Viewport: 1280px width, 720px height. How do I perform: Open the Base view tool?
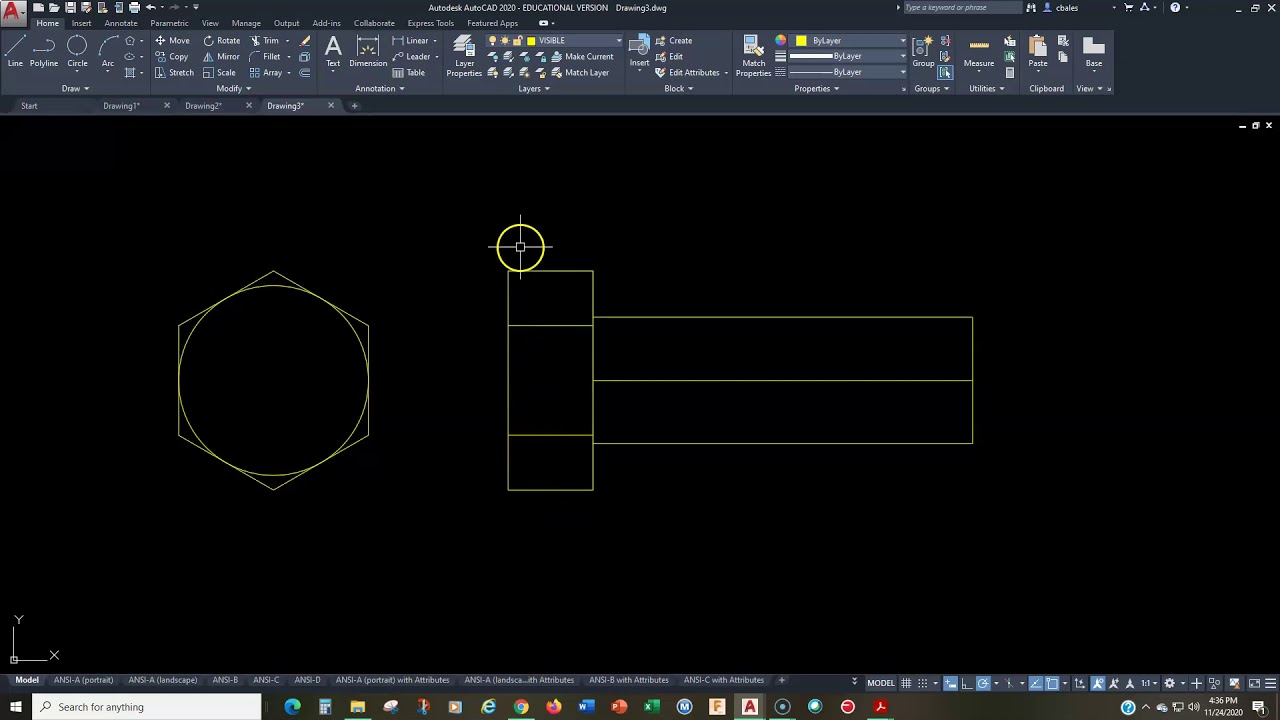tap(1094, 52)
